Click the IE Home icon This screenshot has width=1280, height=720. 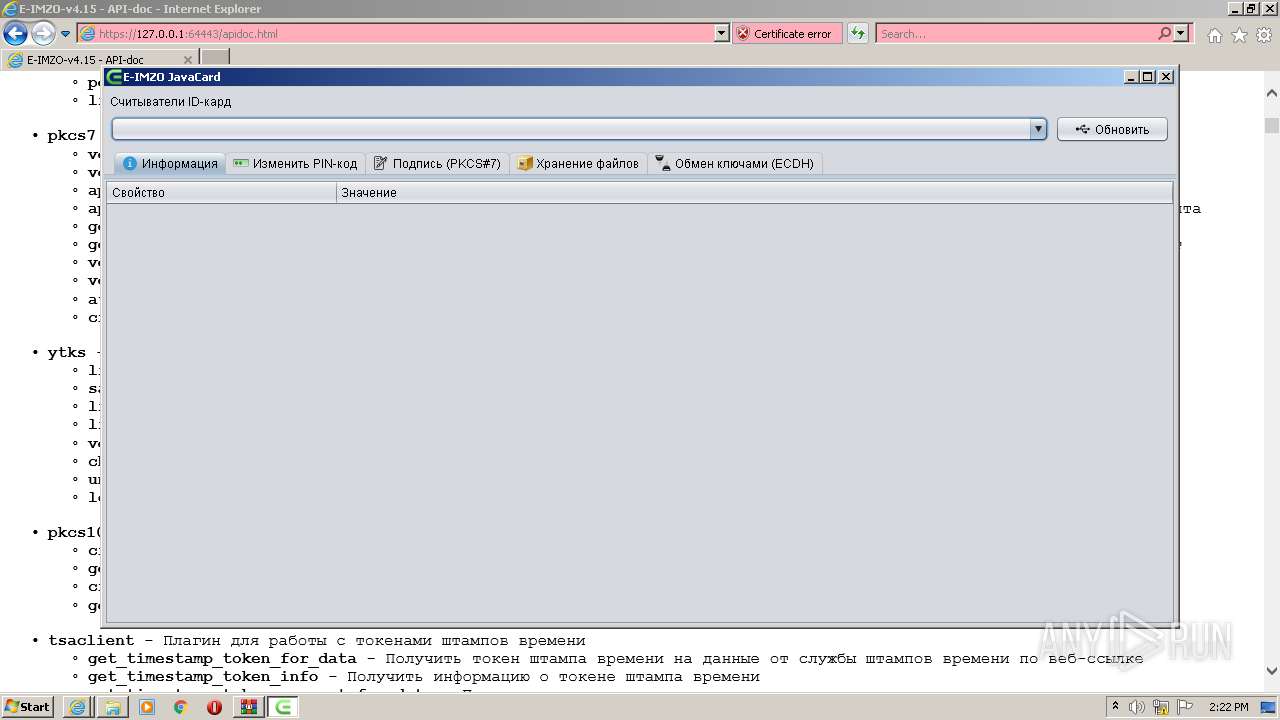pyautogui.click(x=1214, y=35)
